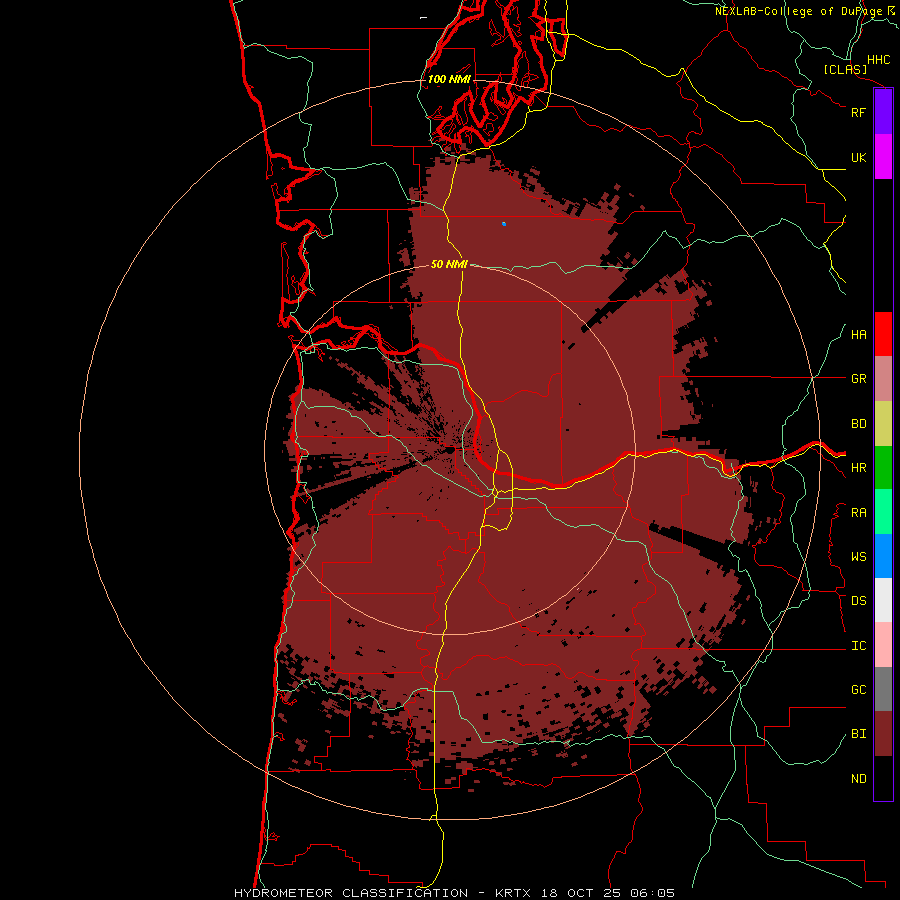
Task: Click the BI dark red legend swatch
Action: point(883,734)
